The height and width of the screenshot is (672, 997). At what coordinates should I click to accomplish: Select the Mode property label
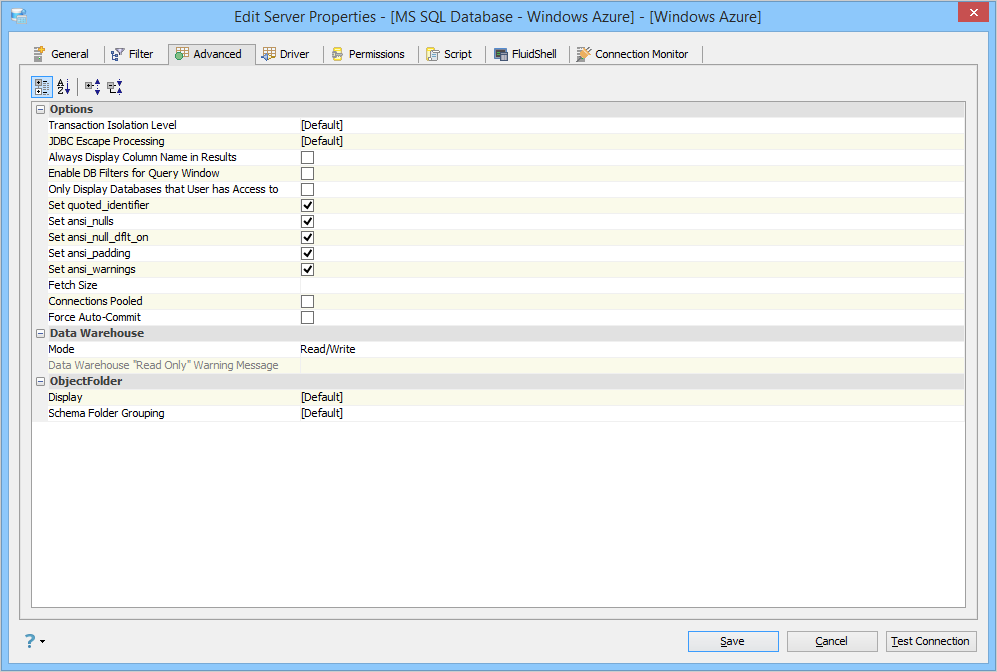click(61, 349)
